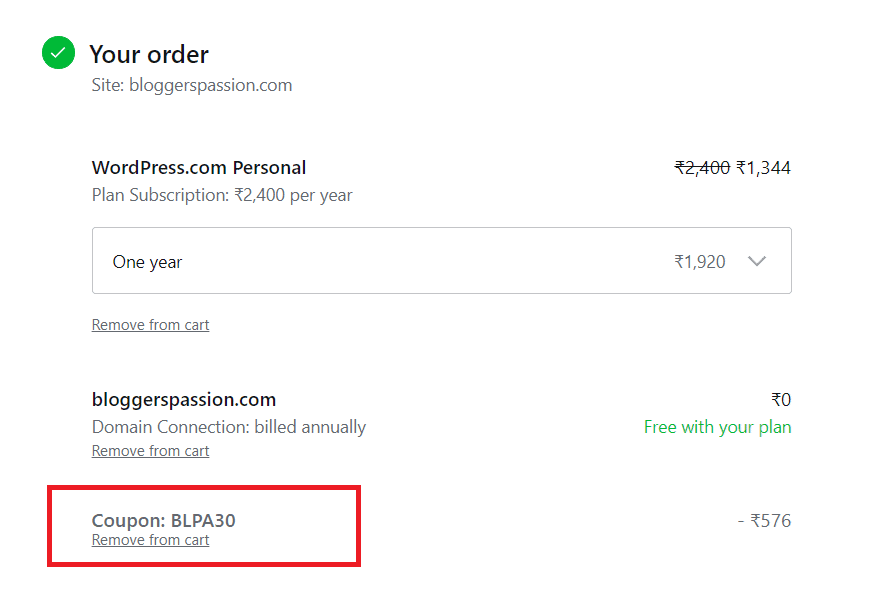Click the Your order heading

coord(148,54)
